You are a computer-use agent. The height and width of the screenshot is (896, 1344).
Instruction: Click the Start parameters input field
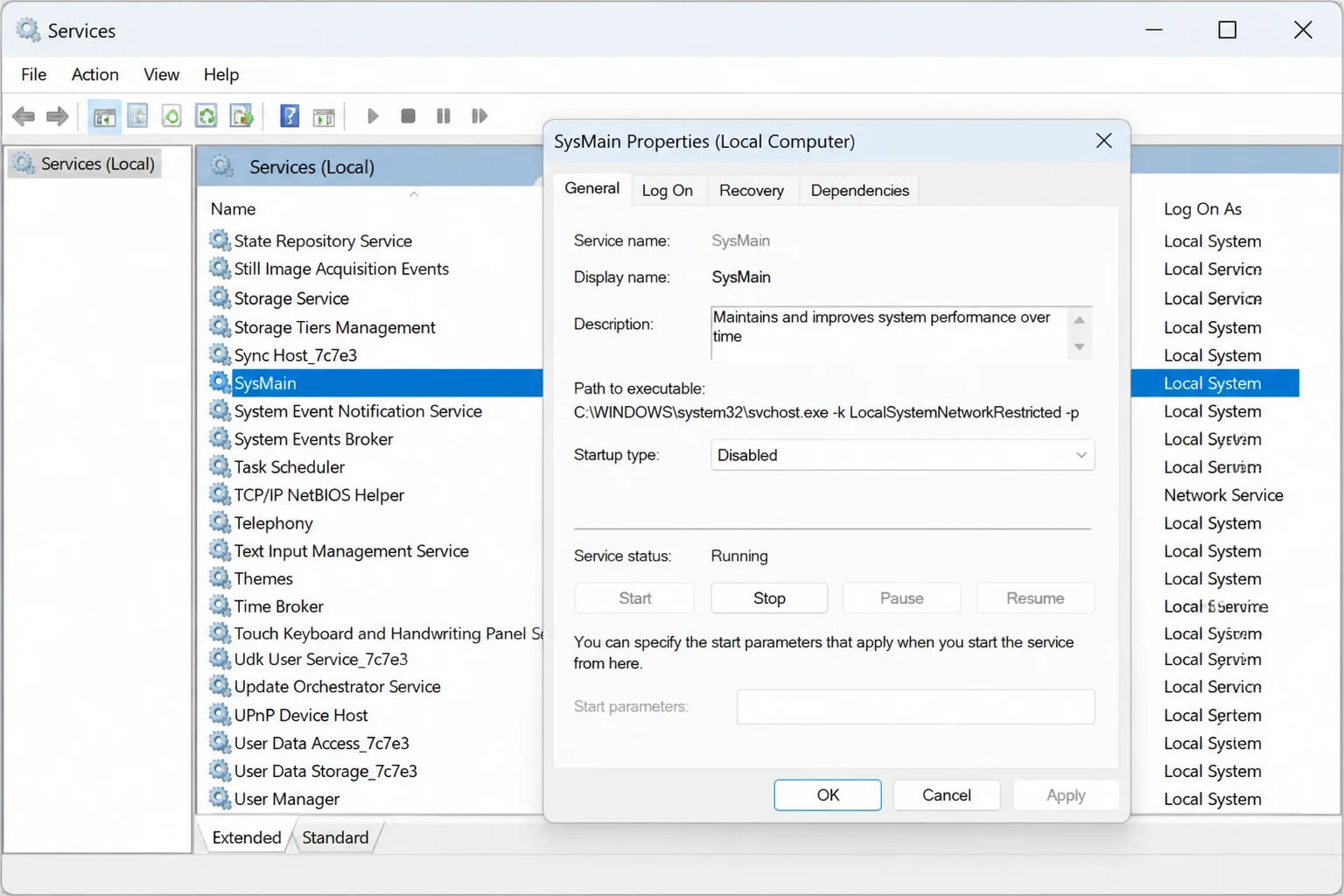(x=915, y=706)
